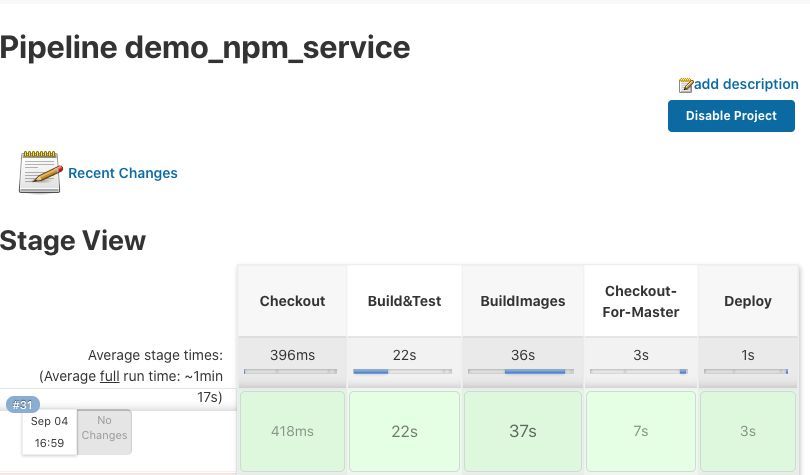Image resolution: width=810 pixels, height=475 pixels.
Task: Click the BuildImages average time progress bar
Action: pyautogui.click(x=523, y=372)
